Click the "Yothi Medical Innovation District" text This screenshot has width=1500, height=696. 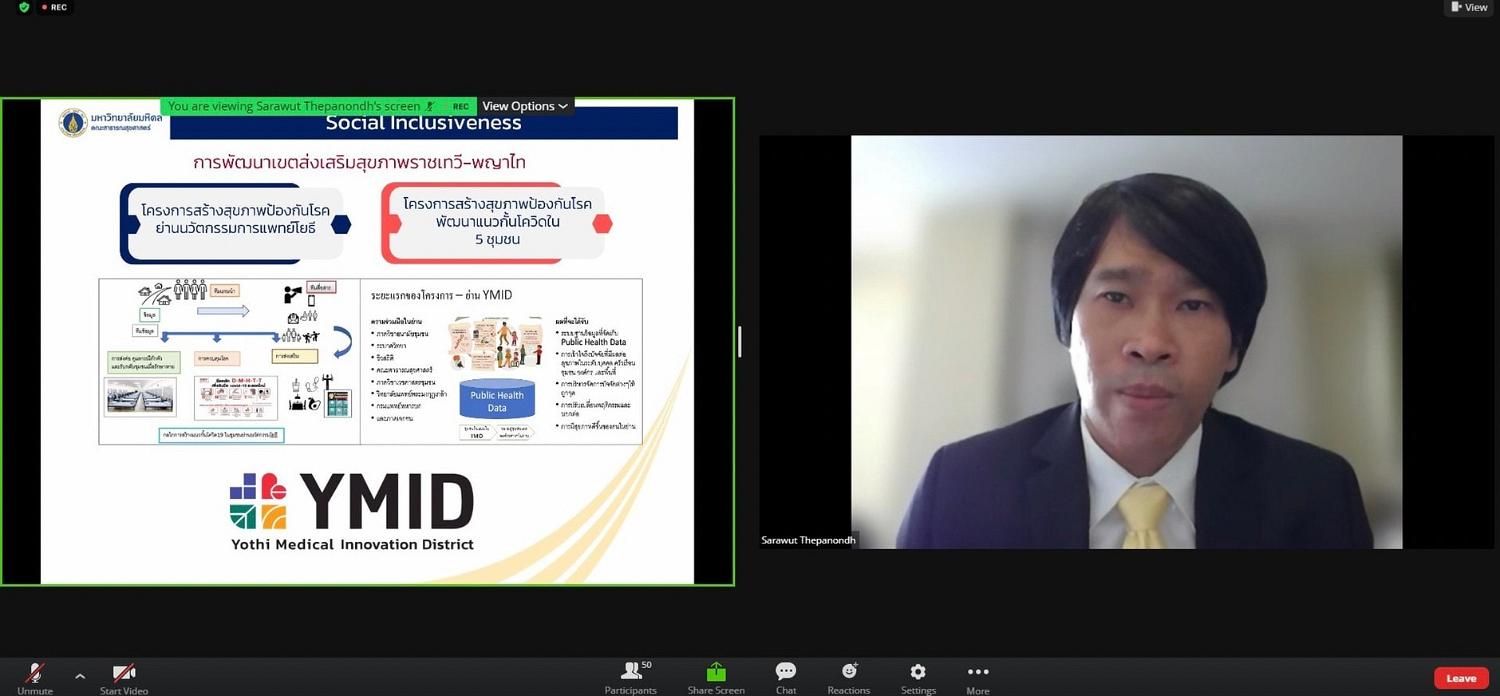pyautogui.click(x=352, y=544)
